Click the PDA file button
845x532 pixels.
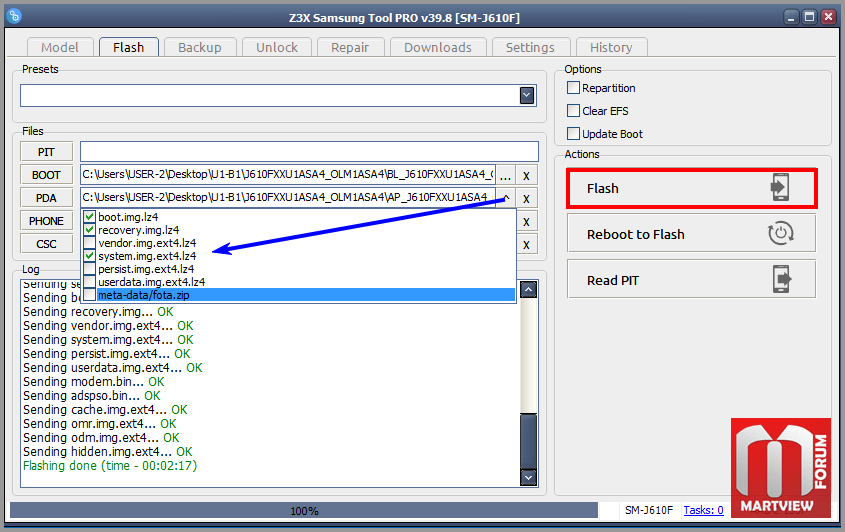pos(46,198)
